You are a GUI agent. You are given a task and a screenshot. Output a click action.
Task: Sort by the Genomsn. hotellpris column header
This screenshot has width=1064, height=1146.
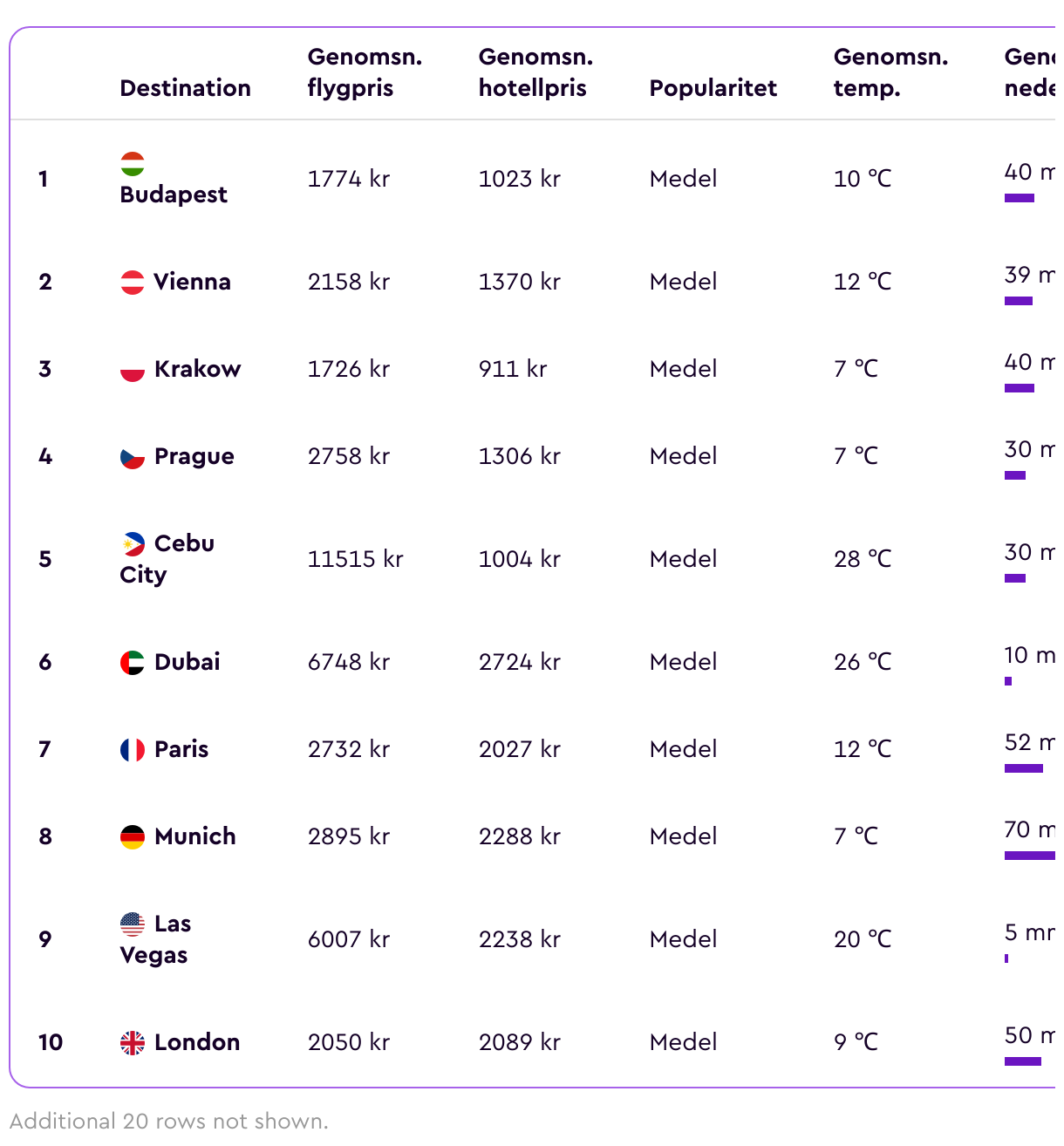click(536, 72)
